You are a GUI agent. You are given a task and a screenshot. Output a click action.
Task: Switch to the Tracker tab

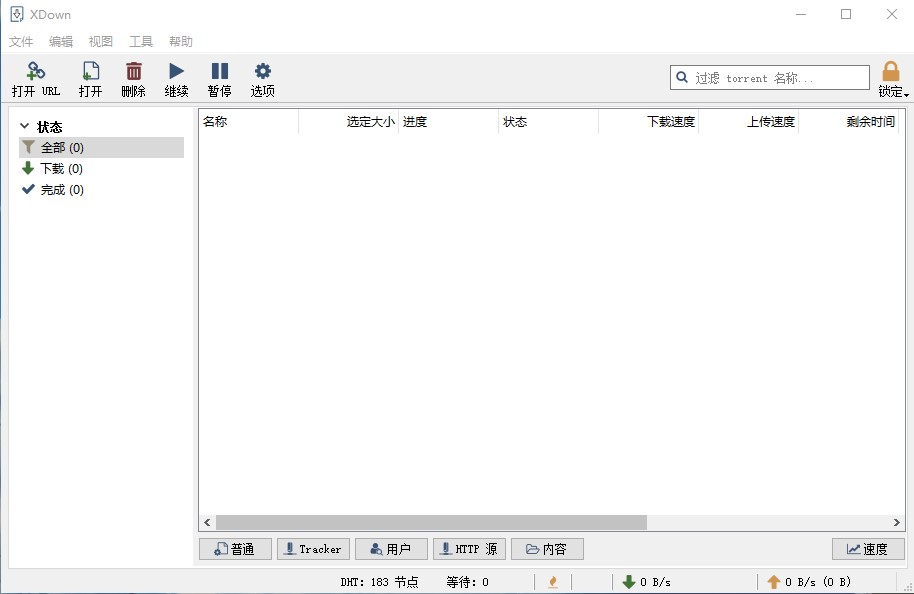pos(313,549)
